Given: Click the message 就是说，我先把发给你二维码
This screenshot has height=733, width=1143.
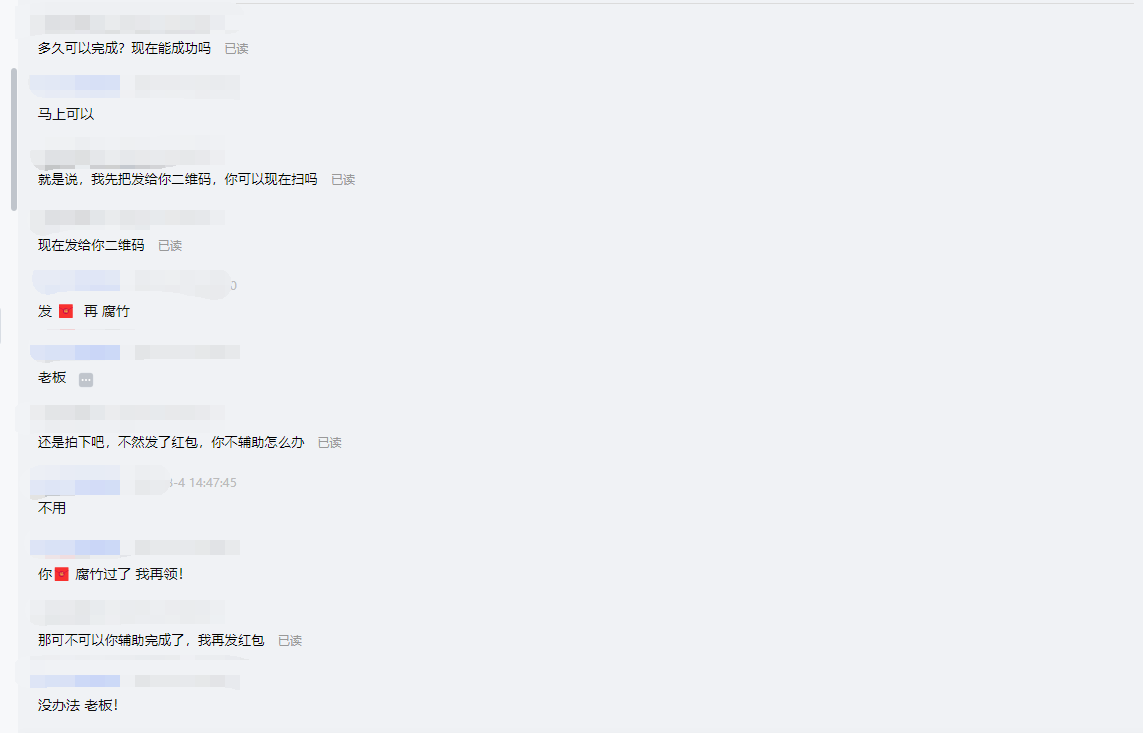Looking at the screenshot, I should pyautogui.click(x=177, y=179).
